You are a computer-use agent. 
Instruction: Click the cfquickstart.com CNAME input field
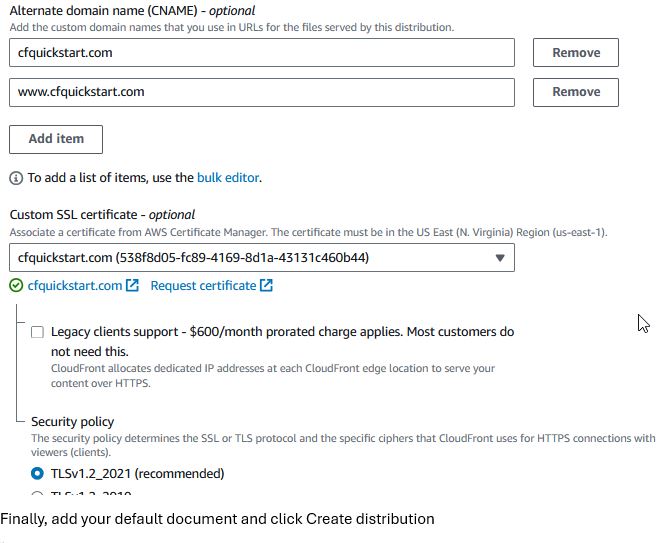pos(262,53)
